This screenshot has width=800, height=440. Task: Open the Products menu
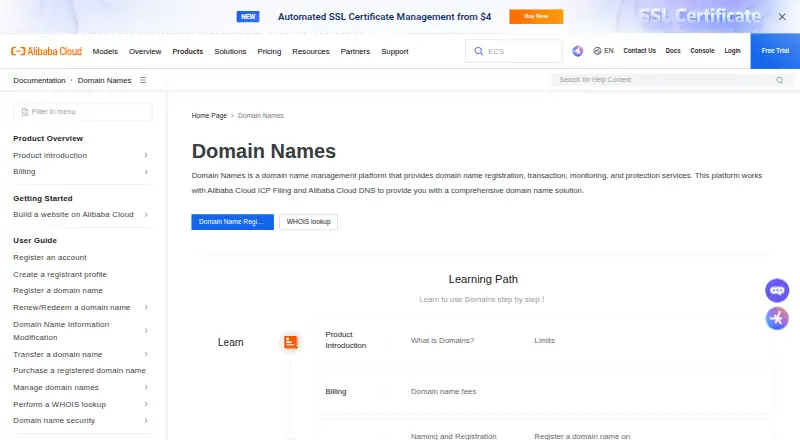188,52
